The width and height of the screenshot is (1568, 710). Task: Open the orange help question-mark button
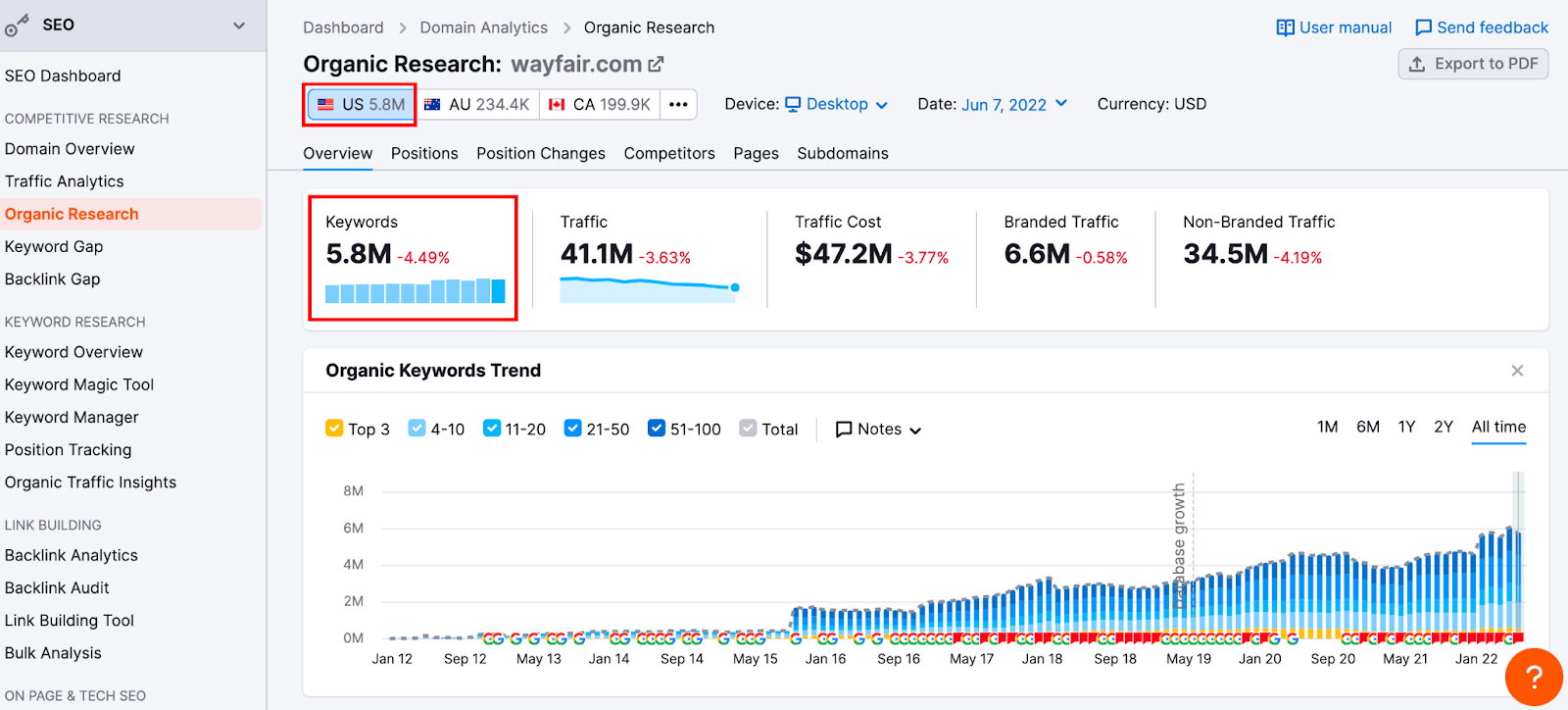tap(1534, 677)
